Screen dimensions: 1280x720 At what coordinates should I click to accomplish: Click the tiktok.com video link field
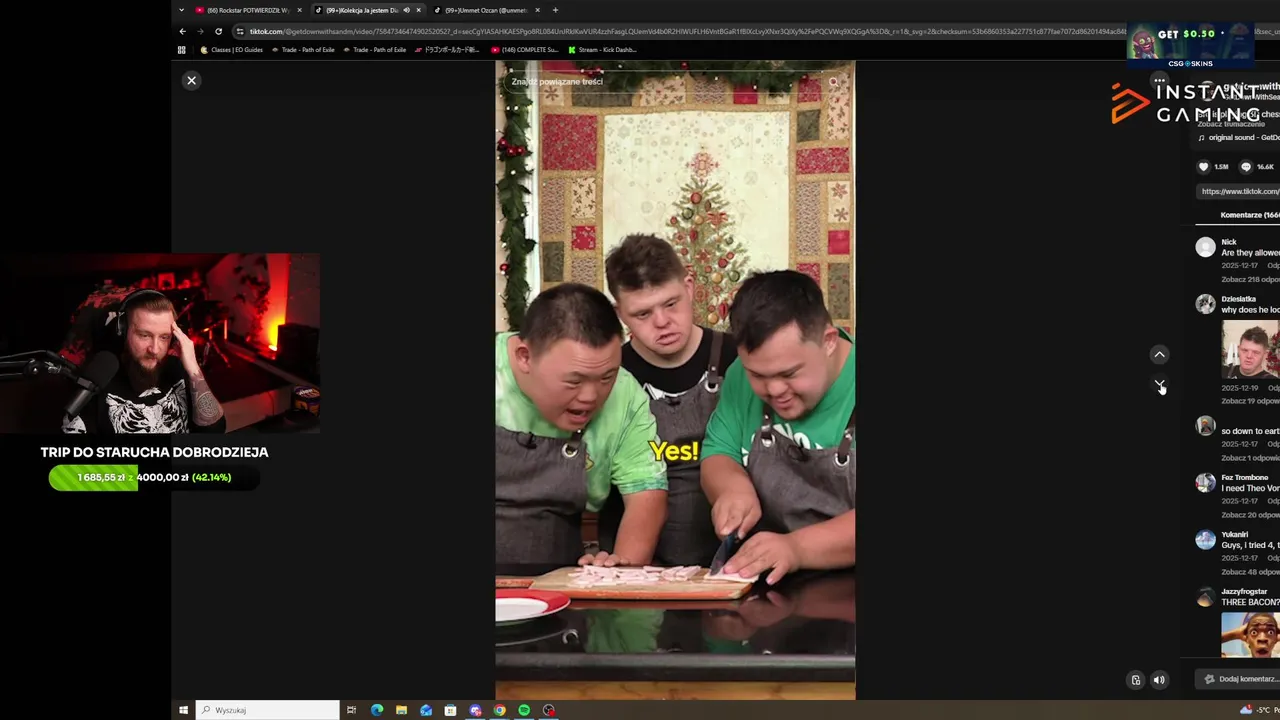(1239, 191)
